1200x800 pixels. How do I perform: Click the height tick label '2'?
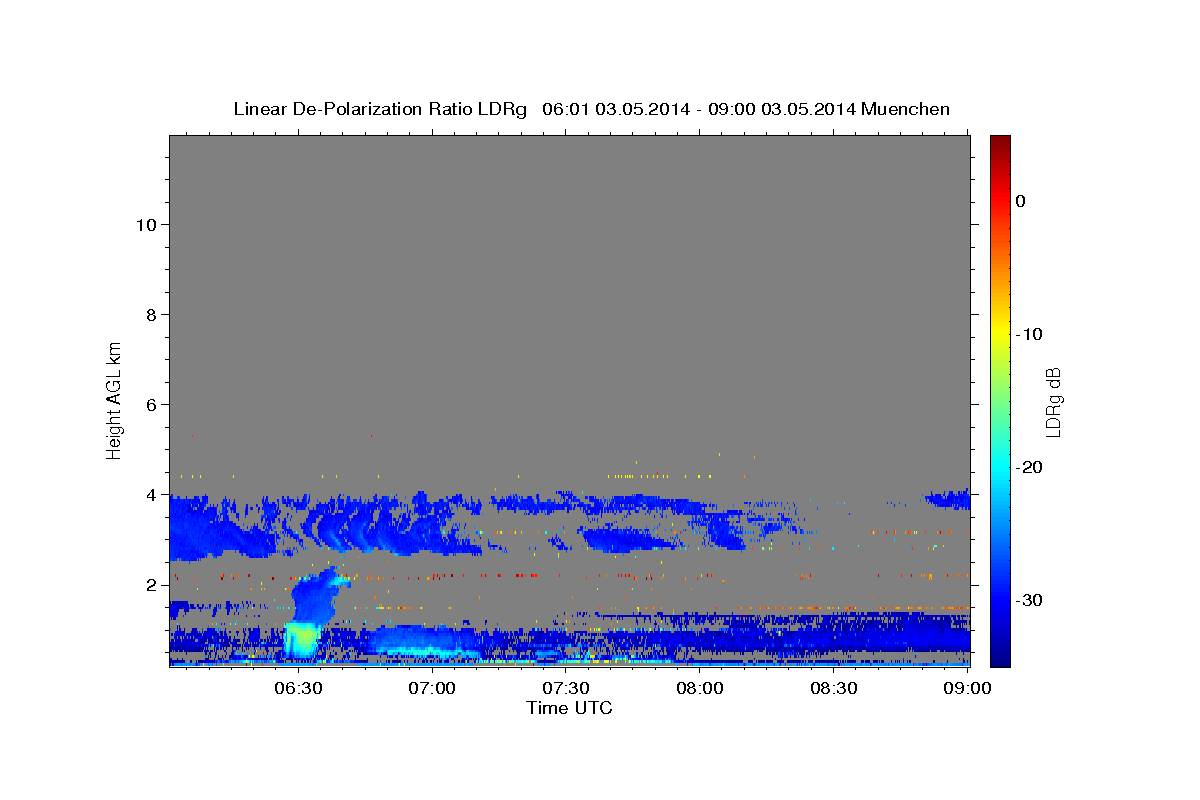pos(150,584)
